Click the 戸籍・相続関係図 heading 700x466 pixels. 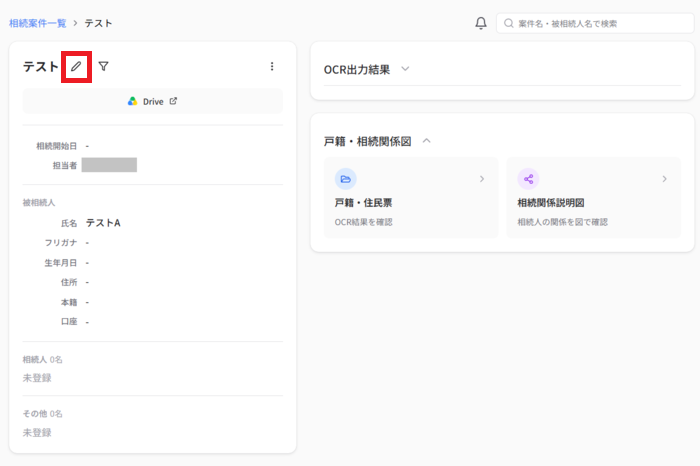tap(367, 141)
